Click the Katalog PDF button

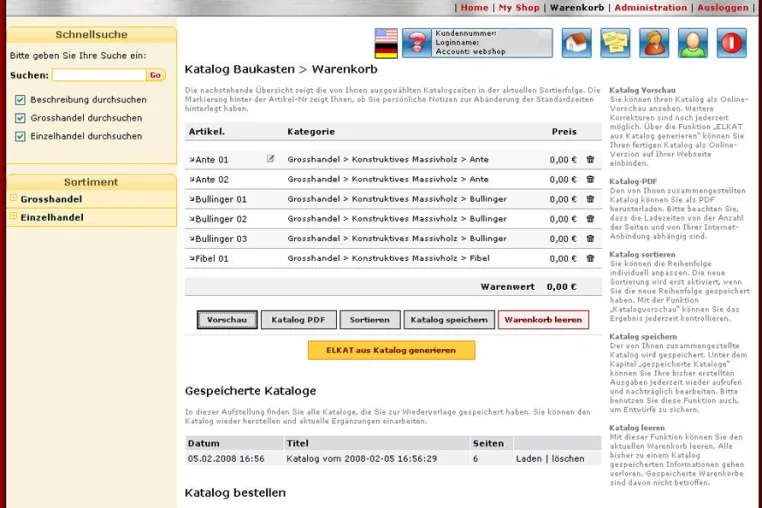[x=298, y=320]
